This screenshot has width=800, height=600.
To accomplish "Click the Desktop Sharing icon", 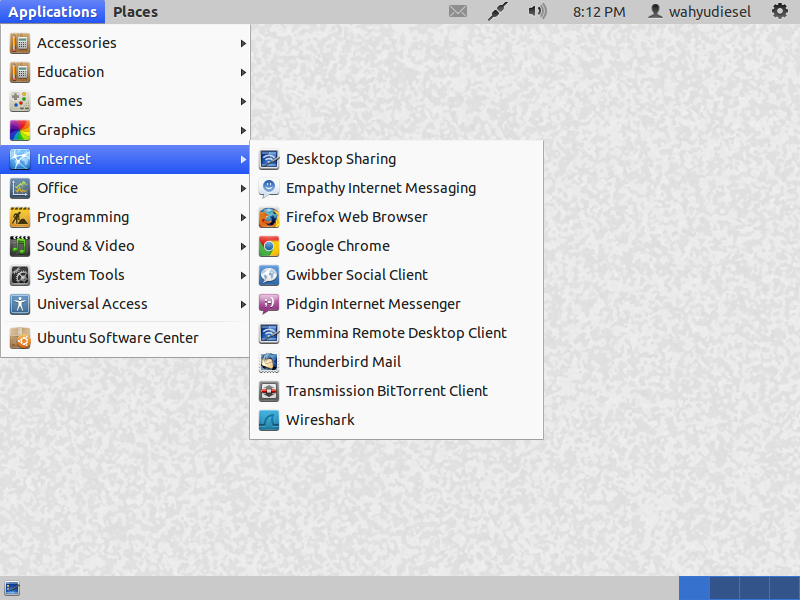I will click(x=269, y=159).
